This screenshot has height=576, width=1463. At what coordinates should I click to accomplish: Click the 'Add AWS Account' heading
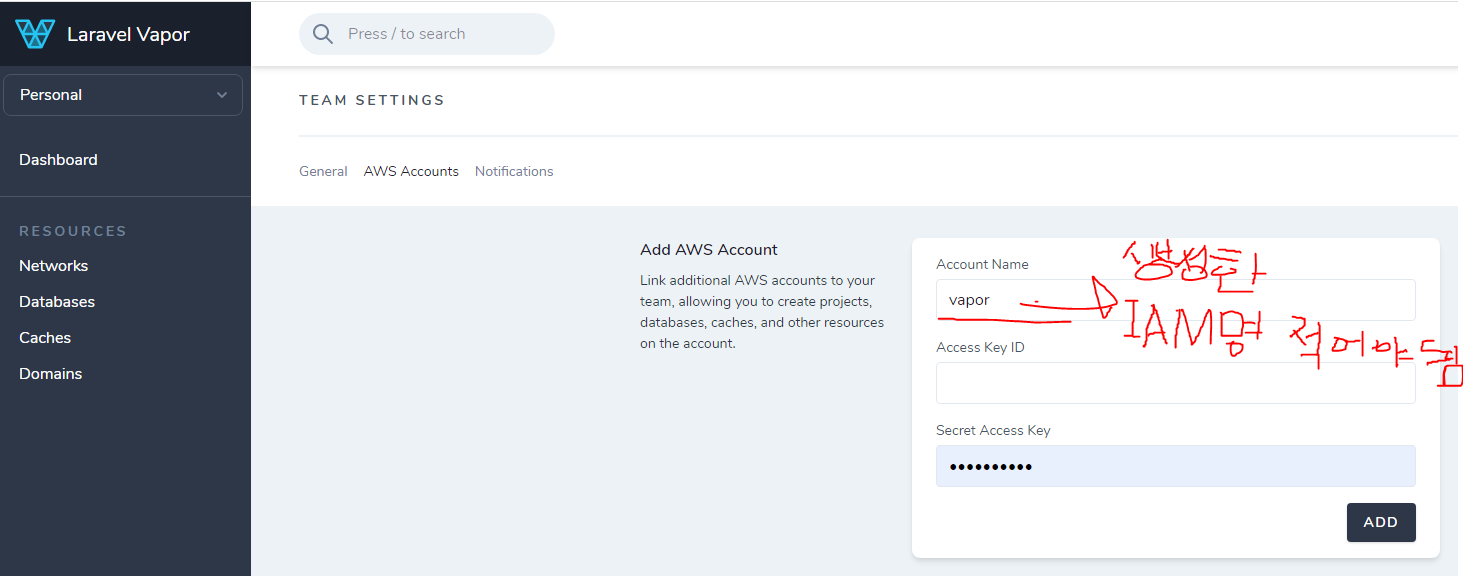[x=709, y=250]
